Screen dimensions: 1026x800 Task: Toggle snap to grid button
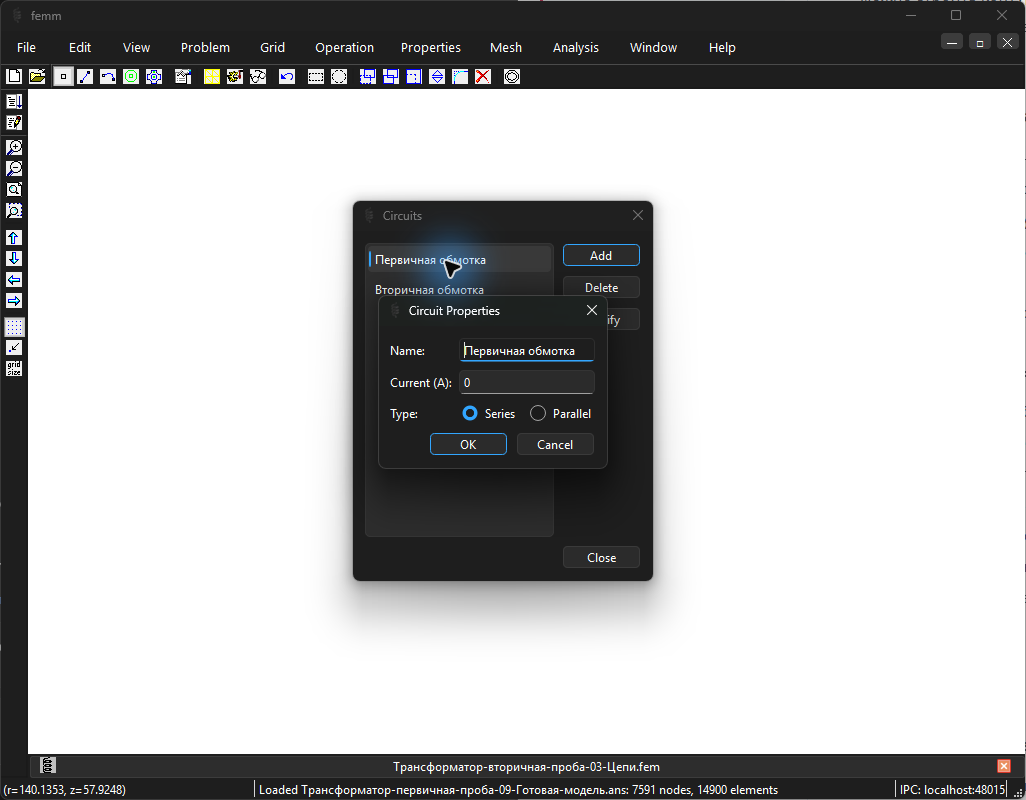[x=14, y=347]
